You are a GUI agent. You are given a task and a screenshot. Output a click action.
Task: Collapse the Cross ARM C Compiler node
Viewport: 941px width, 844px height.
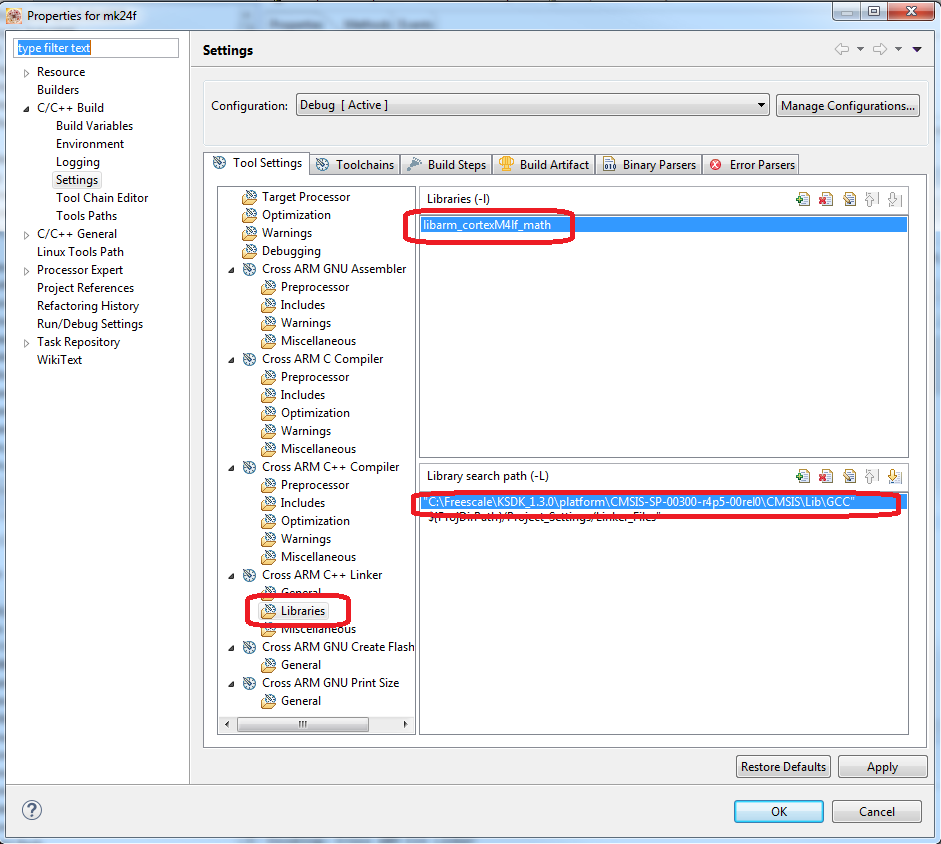coord(232,360)
